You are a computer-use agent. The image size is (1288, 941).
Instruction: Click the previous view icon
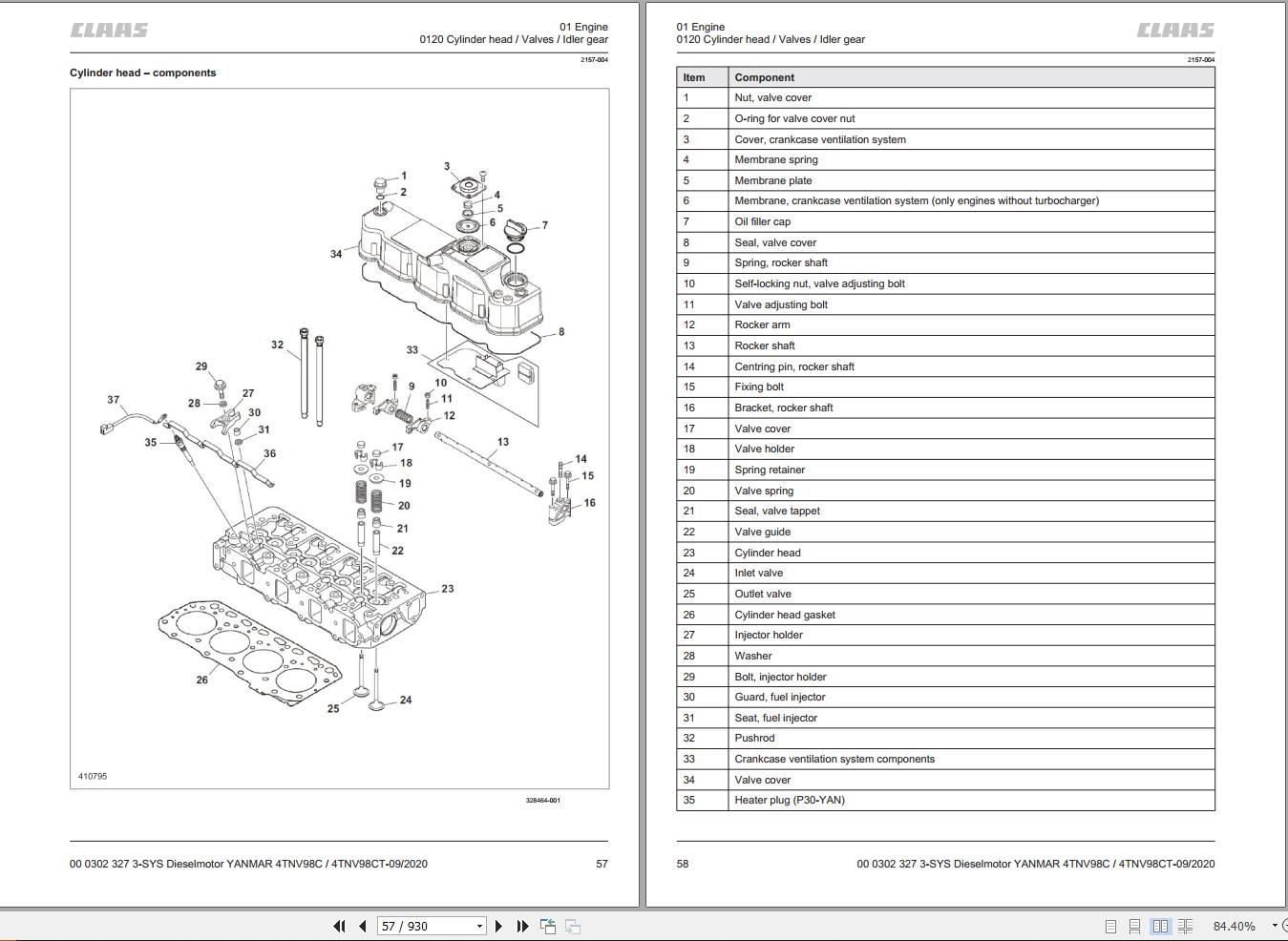click(548, 926)
